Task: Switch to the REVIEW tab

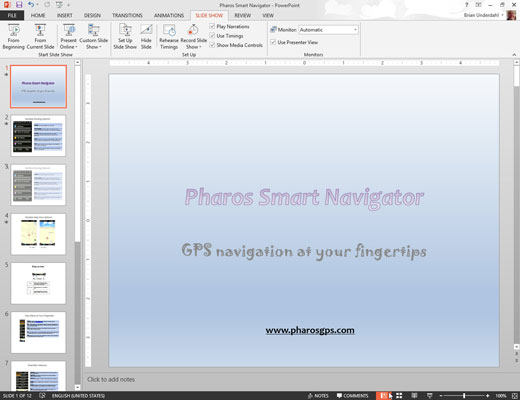Action: point(242,16)
